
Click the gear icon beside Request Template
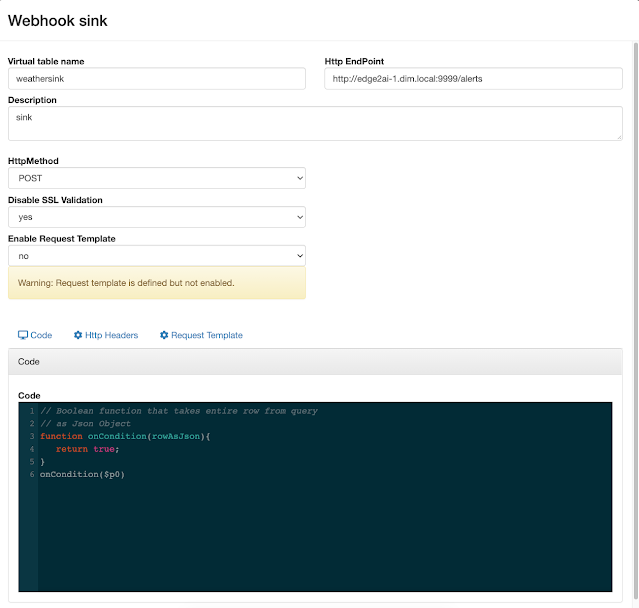point(164,335)
